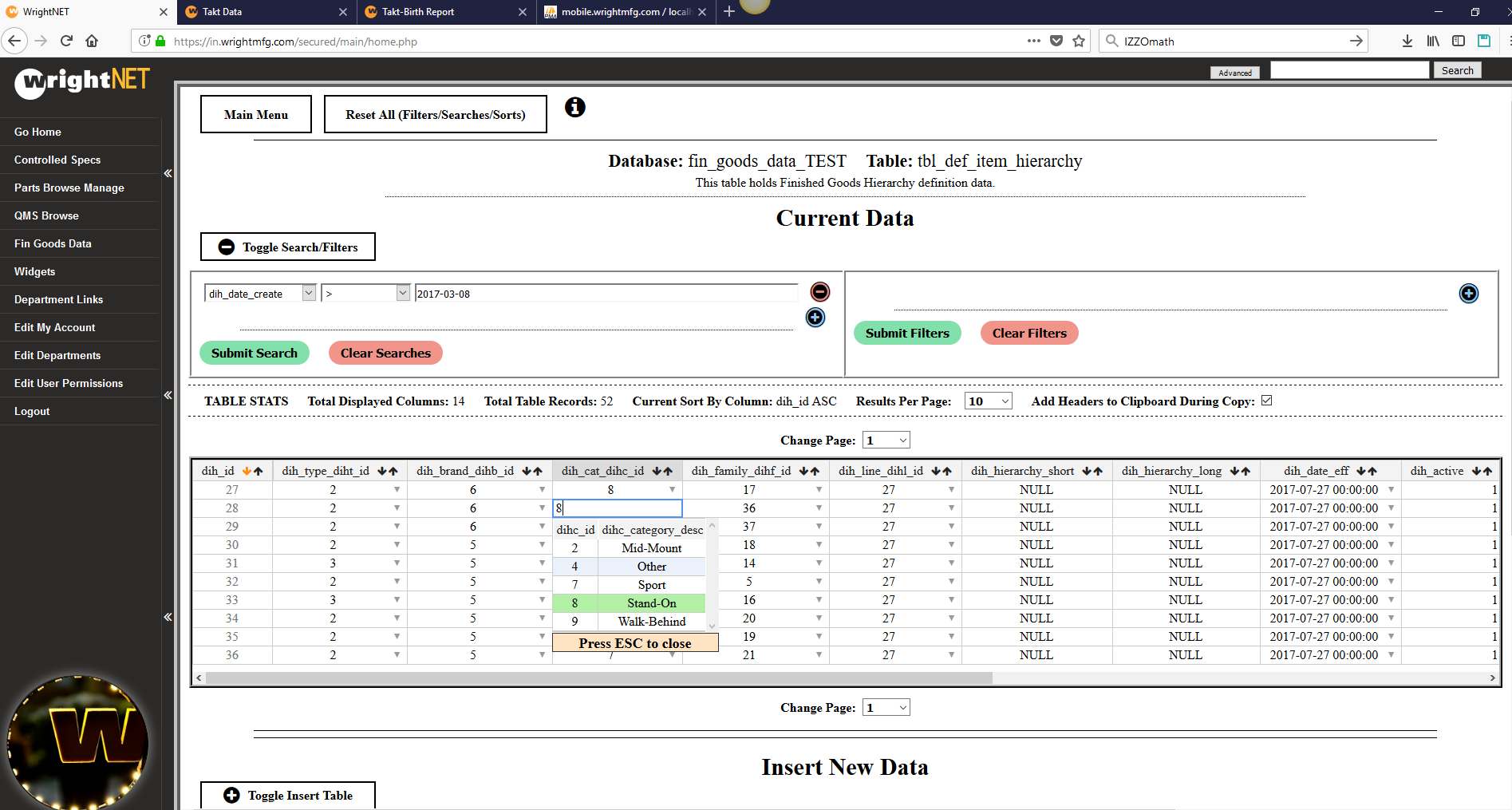This screenshot has height=810, width=1512.
Task: Sort dih_hierarchy_long column ascending
Action: pos(1246,472)
